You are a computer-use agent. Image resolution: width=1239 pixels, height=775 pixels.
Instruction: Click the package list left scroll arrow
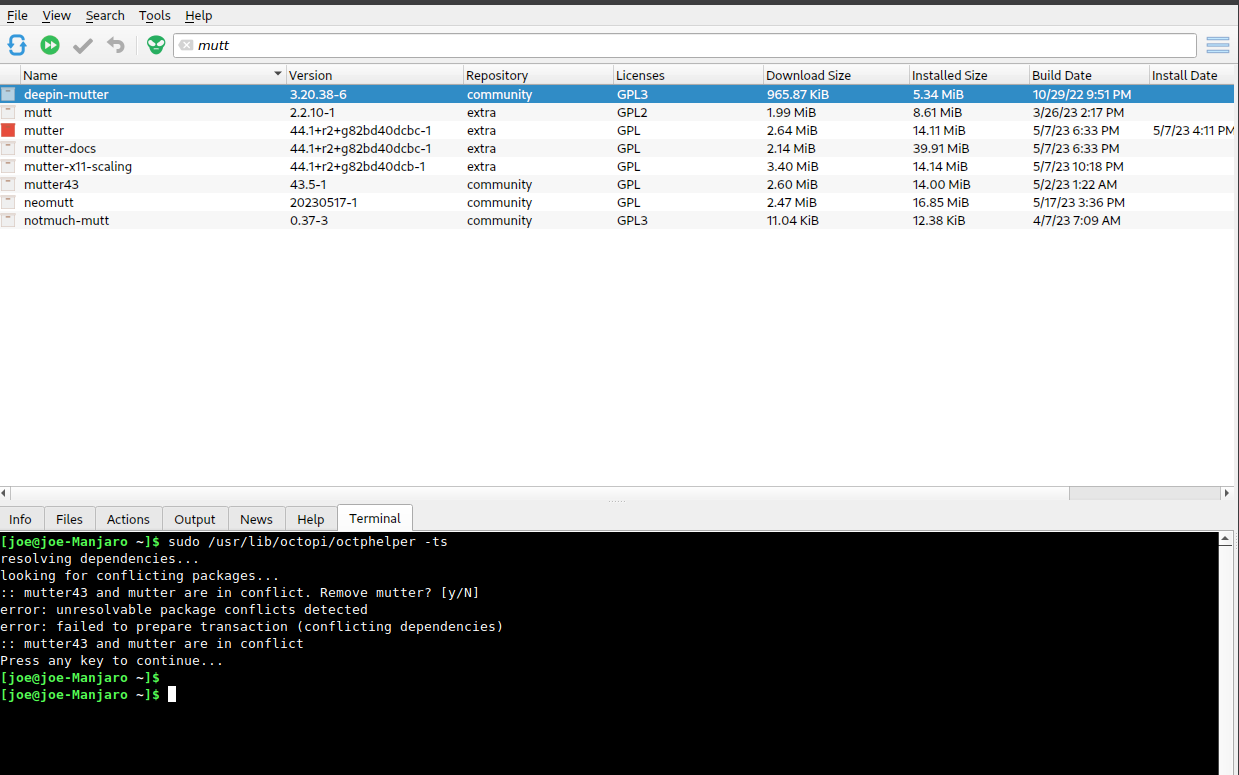(5, 493)
